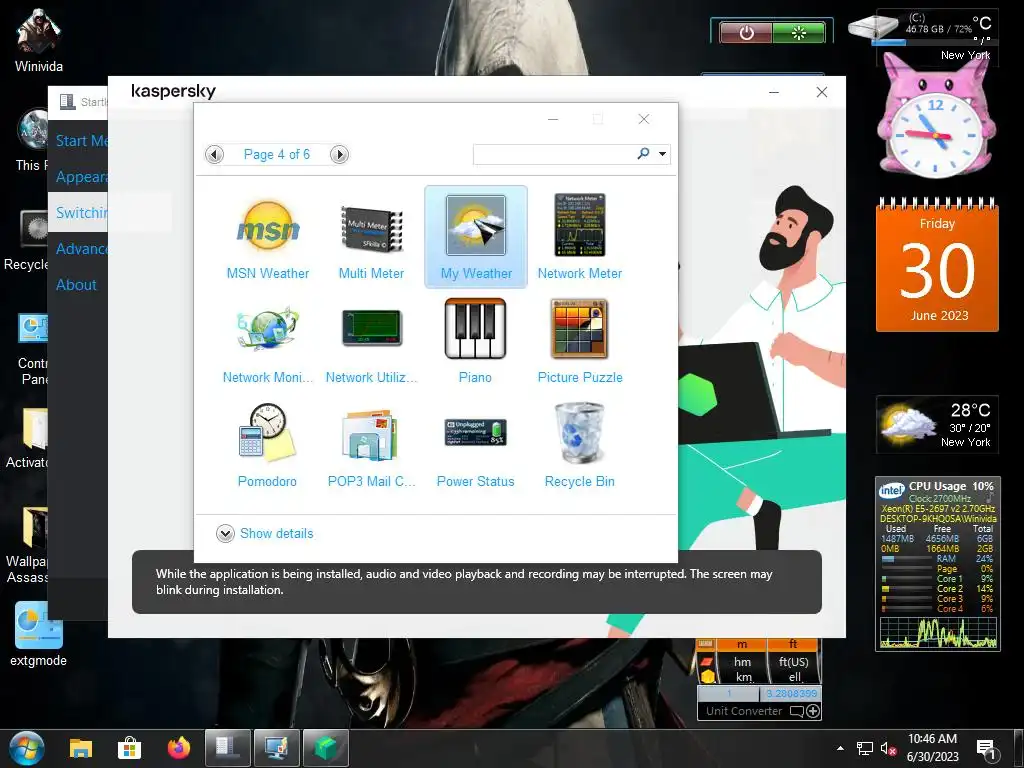Image resolution: width=1024 pixels, height=768 pixels.
Task: Select the ft(US) unit in converter
Action: (793, 662)
